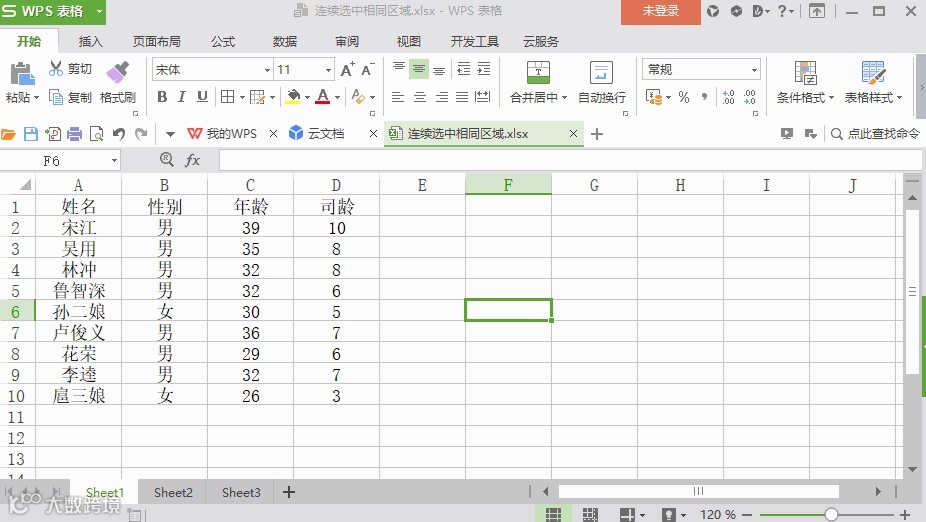Screen dimensions: 926x522
Task: Open the name box F6 dropdown arrow
Action: click(x=114, y=161)
